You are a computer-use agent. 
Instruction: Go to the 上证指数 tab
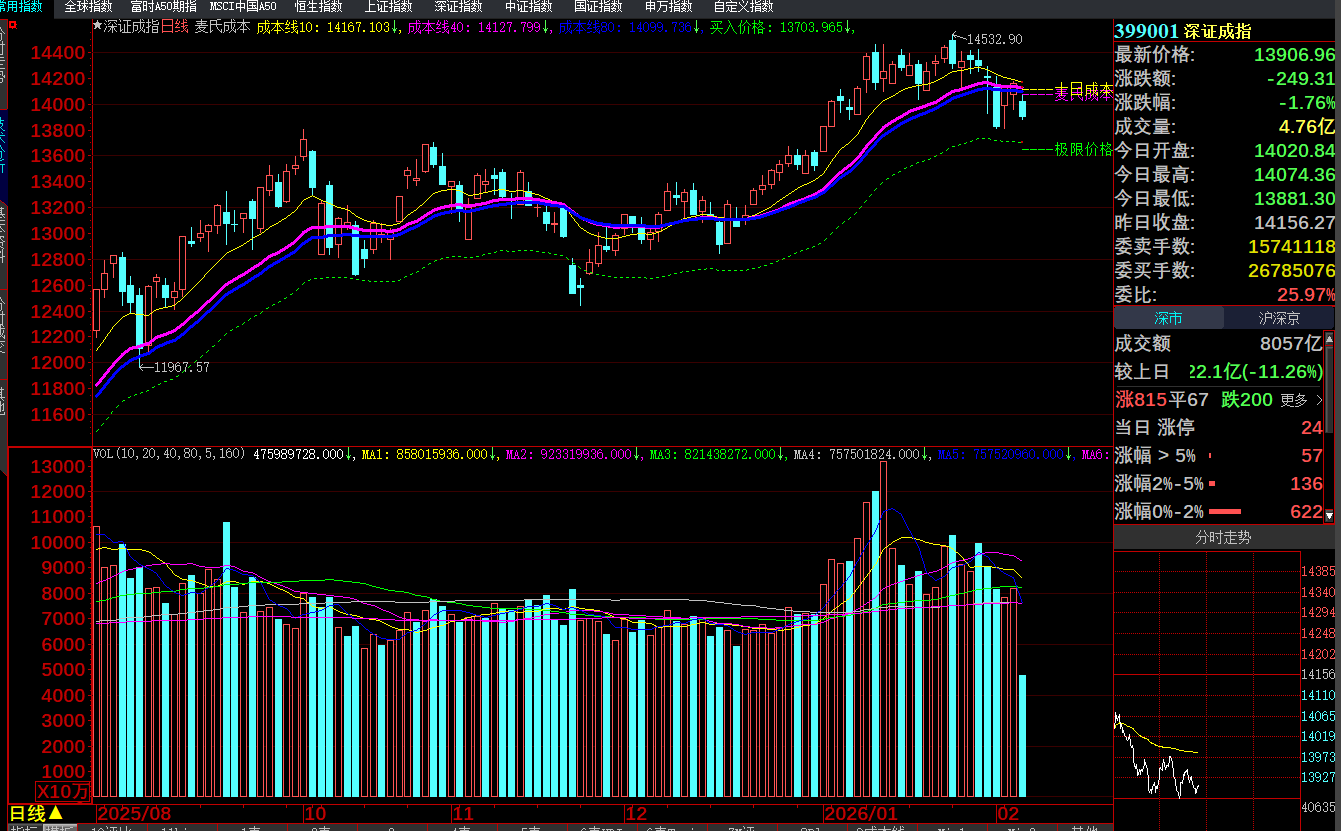point(388,7)
